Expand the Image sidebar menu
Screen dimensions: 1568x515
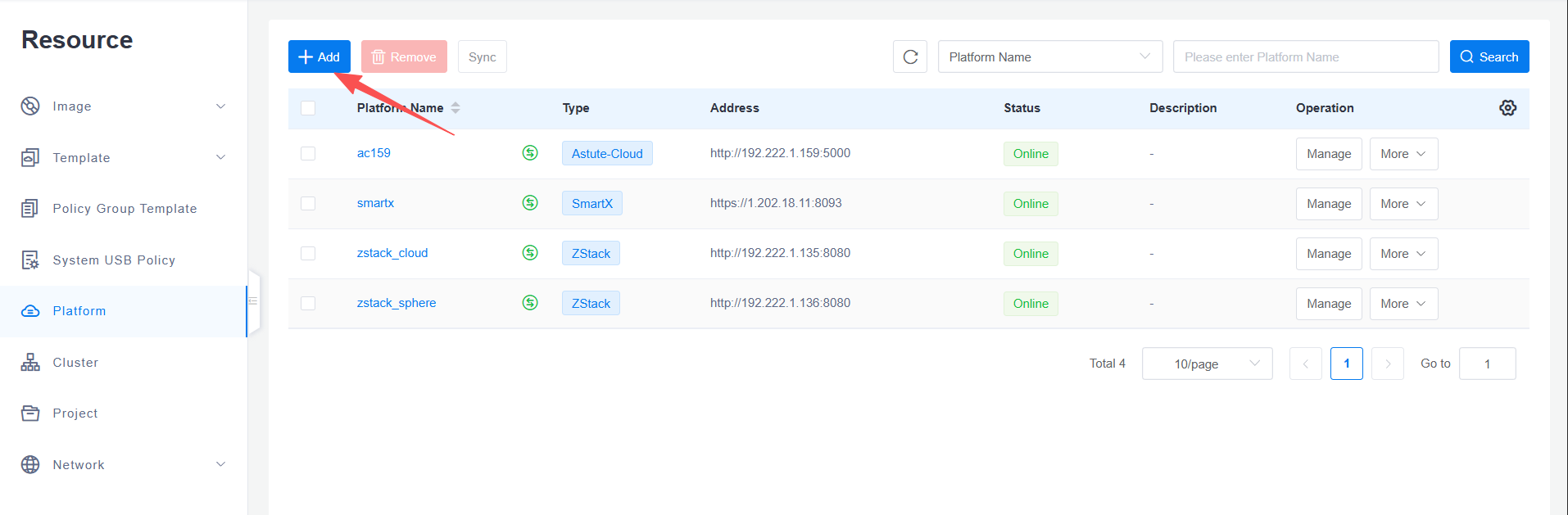(123, 106)
